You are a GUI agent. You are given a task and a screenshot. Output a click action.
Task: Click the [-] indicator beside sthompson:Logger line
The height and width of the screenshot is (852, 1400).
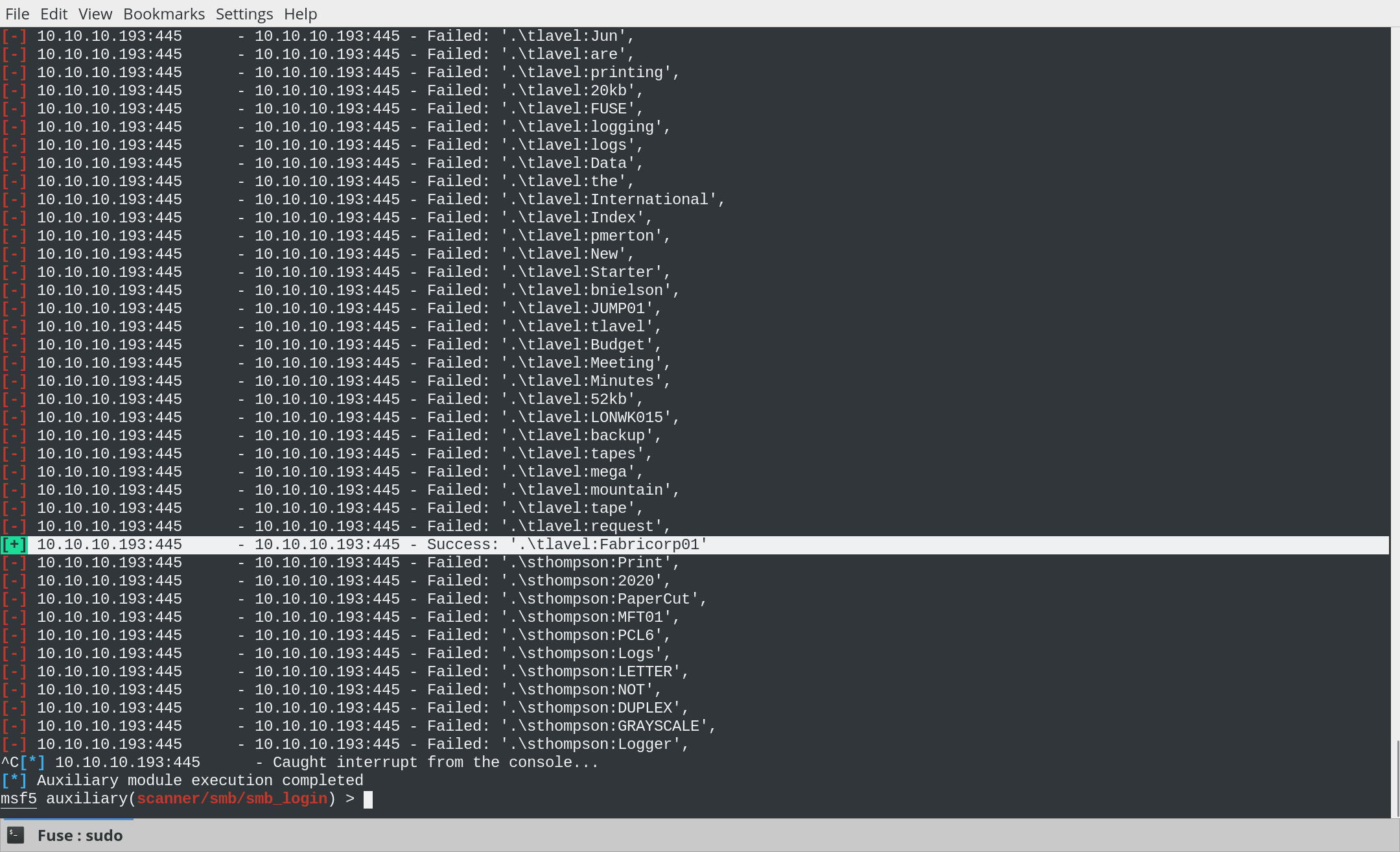tap(14, 744)
